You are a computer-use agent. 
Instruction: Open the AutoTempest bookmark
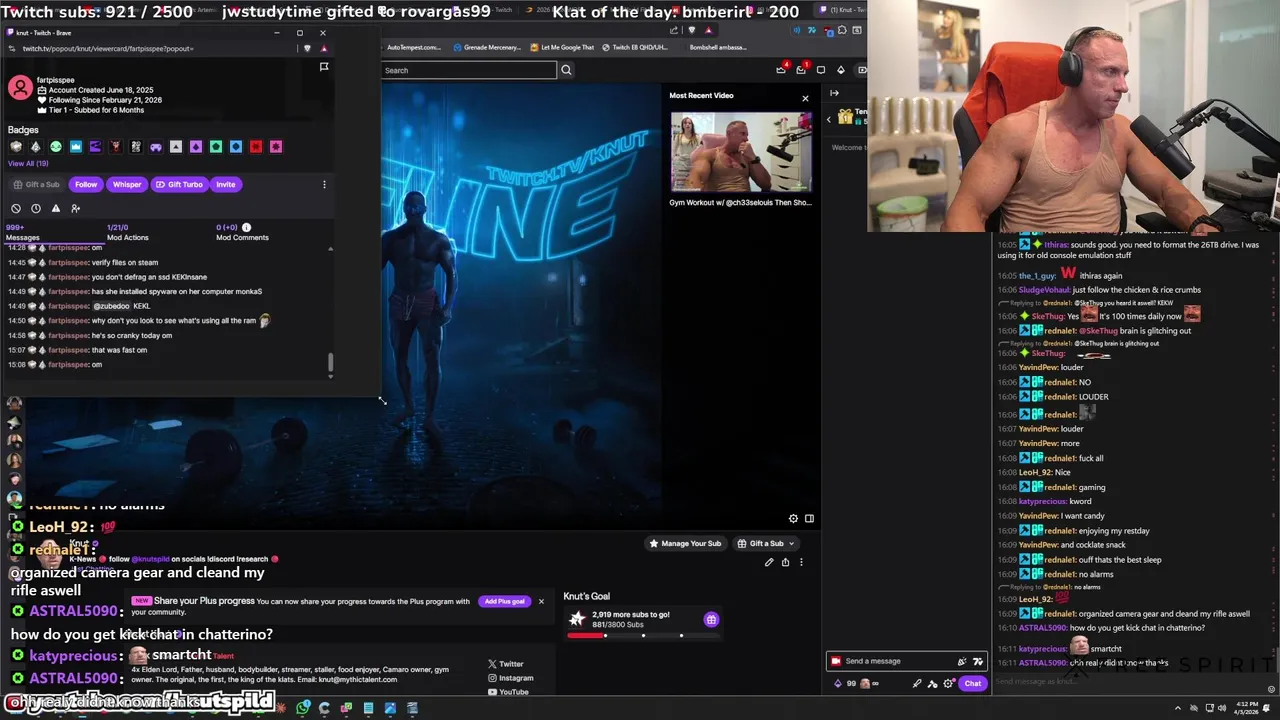[x=413, y=47]
